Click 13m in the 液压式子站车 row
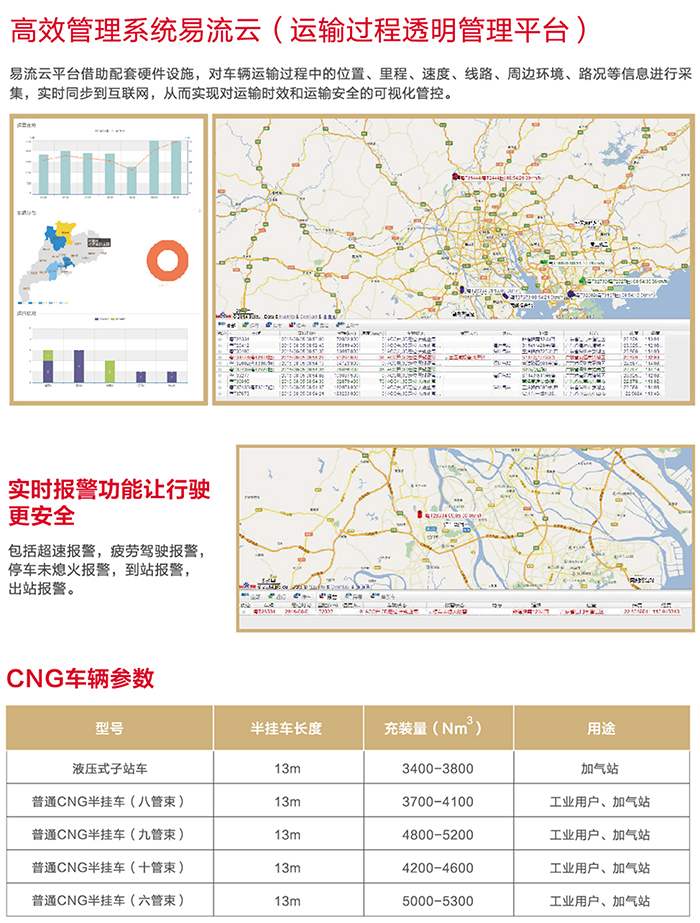 tap(287, 768)
